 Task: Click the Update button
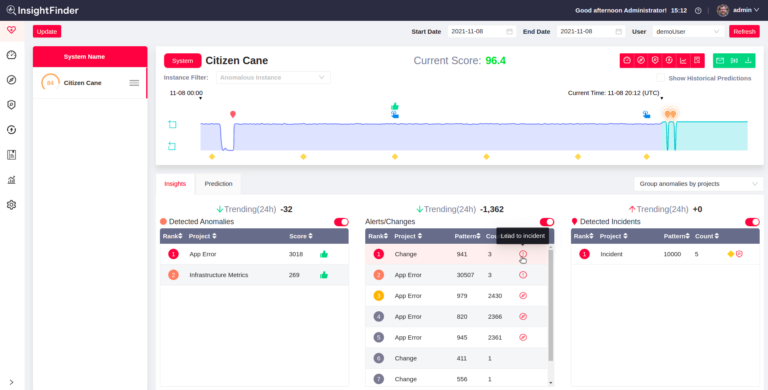click(x=47, y=31)
